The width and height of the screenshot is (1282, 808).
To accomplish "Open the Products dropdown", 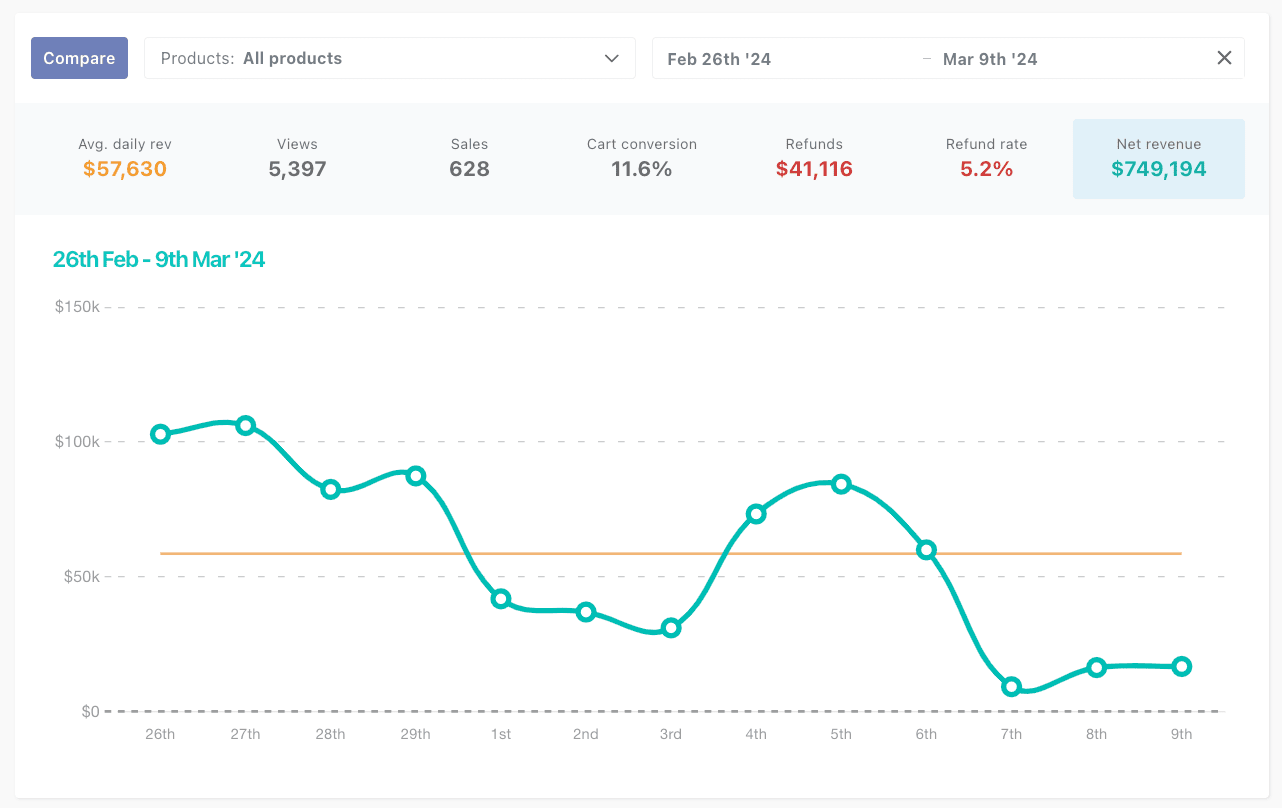I will coord(390,58).
